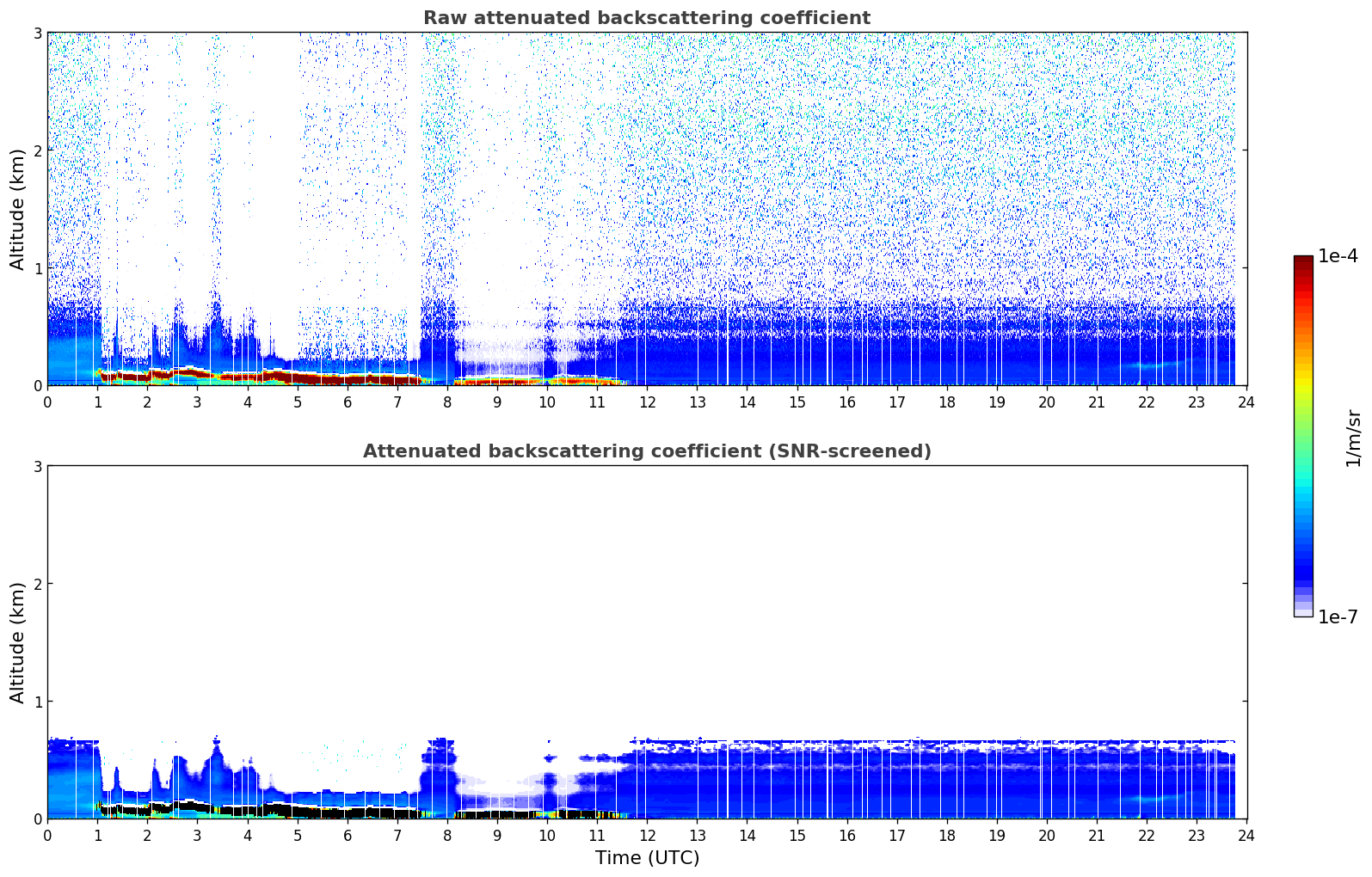This screenshot has width=1372, height=877.
Task: Click the 3 km tick on top plot
Action: click(x=38, y=33)
